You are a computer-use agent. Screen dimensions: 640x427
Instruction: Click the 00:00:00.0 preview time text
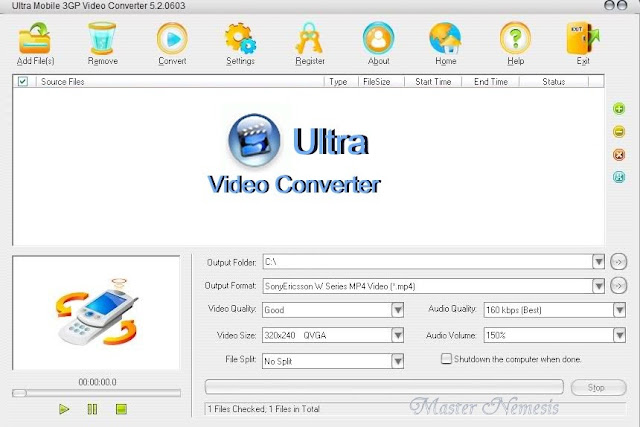pyautogui.click(x=98, y=382)
